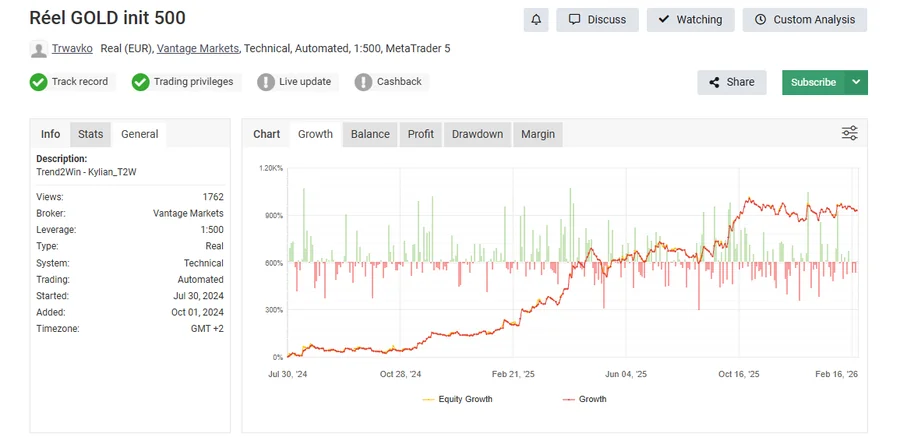
Task: Click the Added date Oct 01, 2024
Action: tap(199, 313)
